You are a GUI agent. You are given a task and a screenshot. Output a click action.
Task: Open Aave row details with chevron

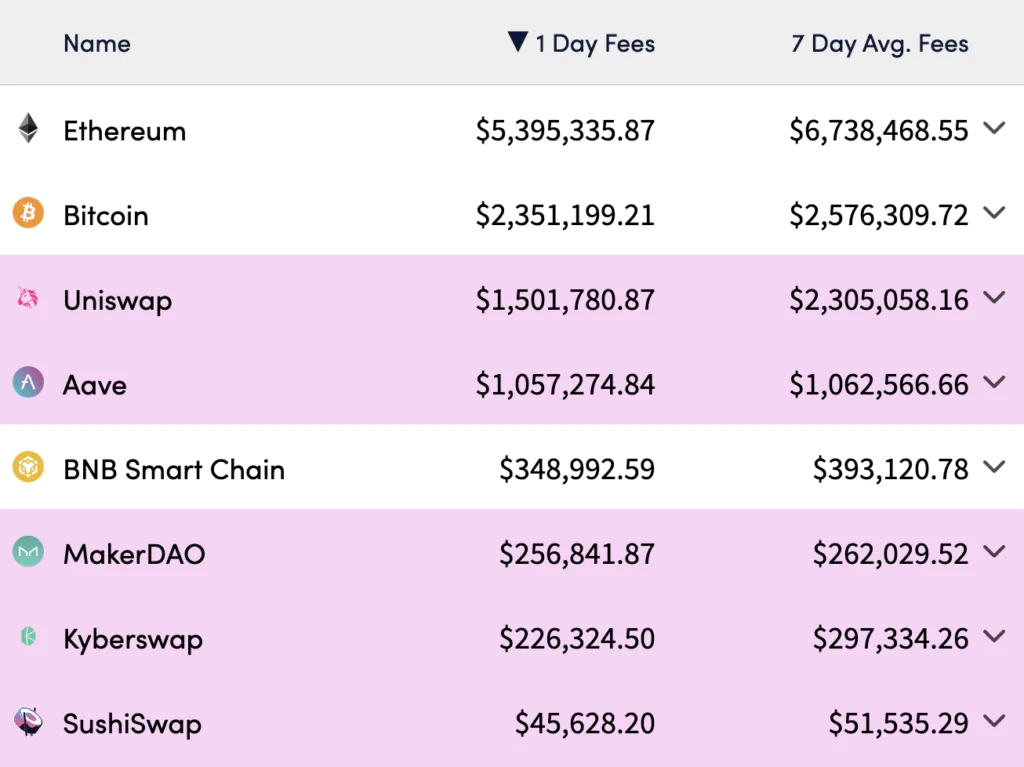point(993,382)
